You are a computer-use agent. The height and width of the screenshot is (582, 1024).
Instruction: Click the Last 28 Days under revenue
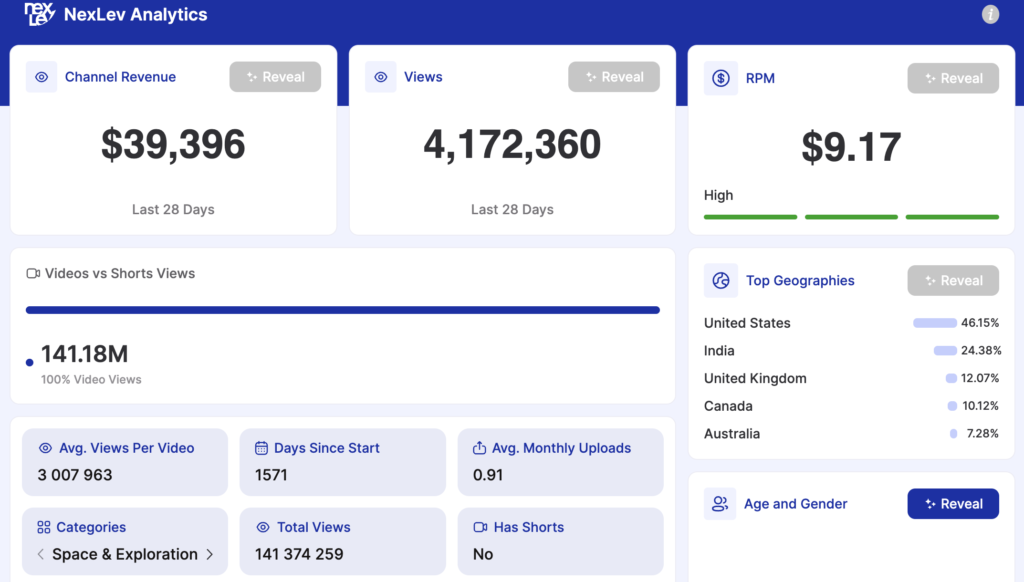tap(173, 210)
